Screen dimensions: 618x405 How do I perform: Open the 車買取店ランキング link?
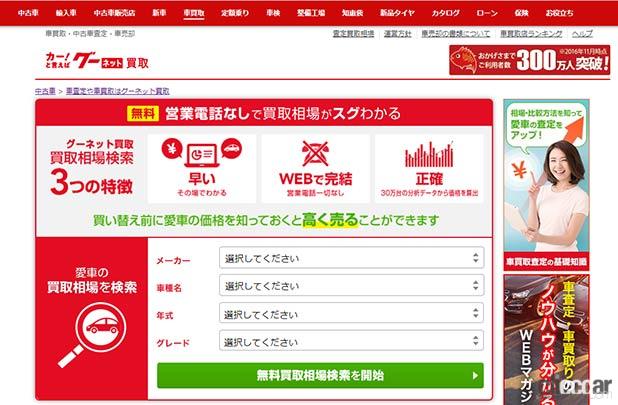tap(531, 34)
